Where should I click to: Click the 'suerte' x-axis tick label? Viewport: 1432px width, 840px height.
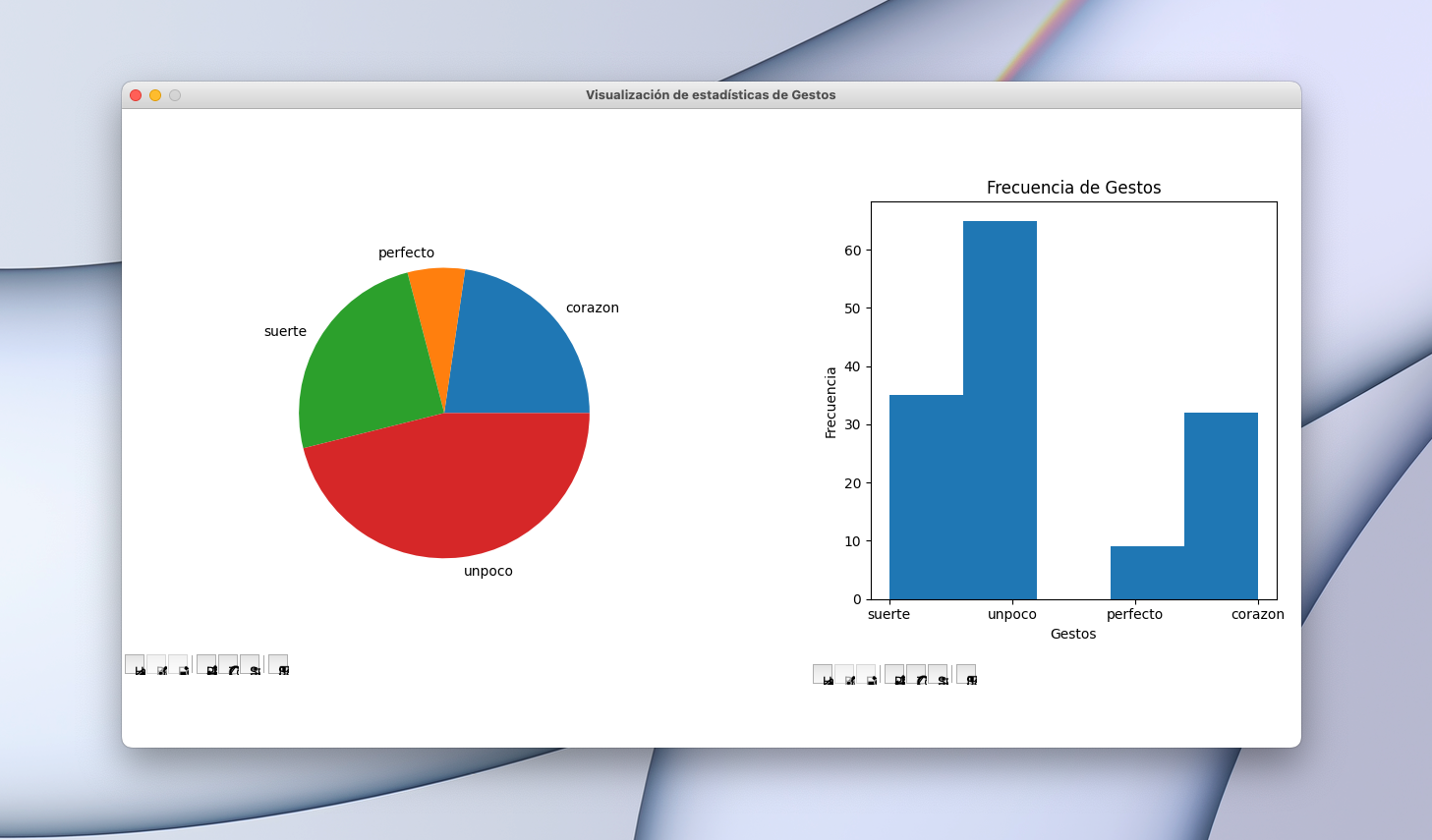point(888,614)
